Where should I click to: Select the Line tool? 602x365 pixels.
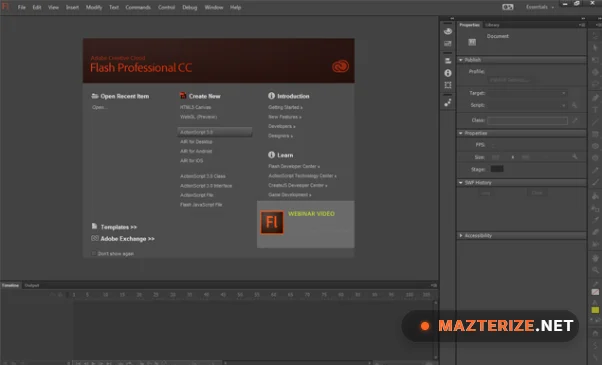point(595,122)
